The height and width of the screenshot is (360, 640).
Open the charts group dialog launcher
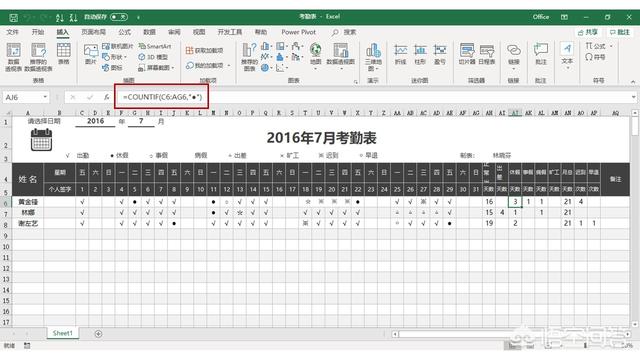point(356,82)
